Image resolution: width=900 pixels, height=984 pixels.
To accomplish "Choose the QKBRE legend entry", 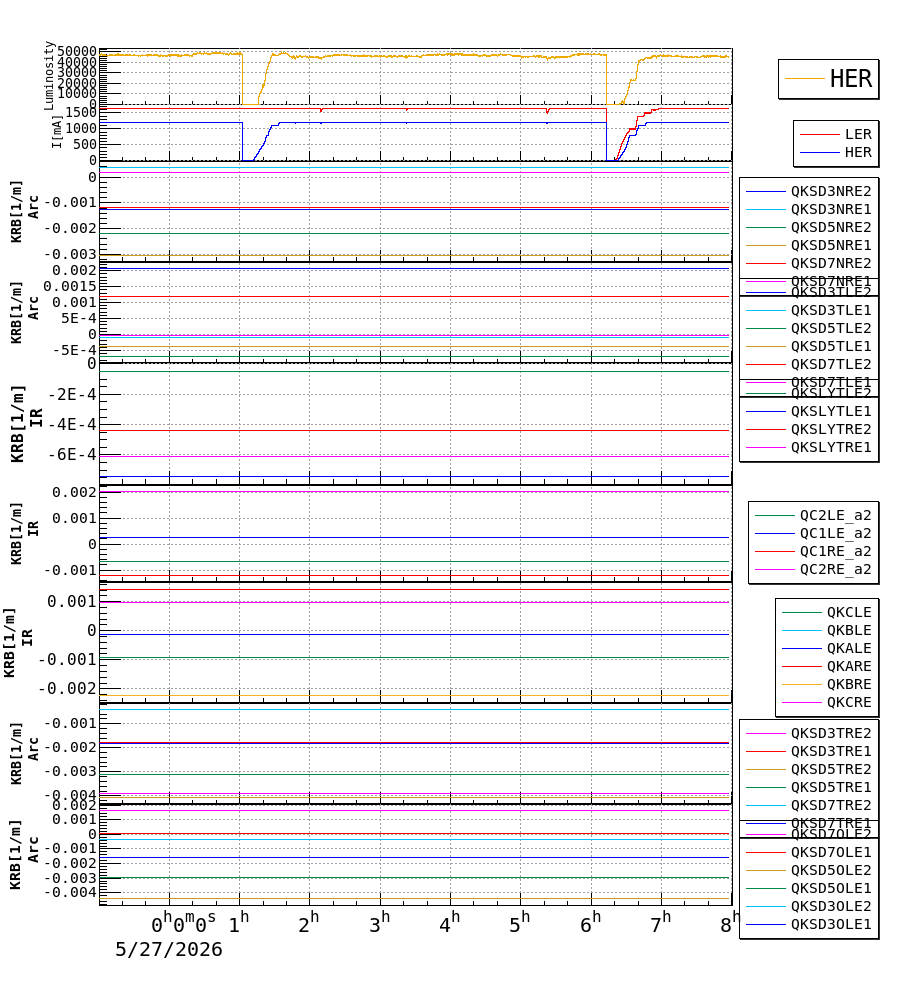I will pyautogui.click(x=849, y=685).
